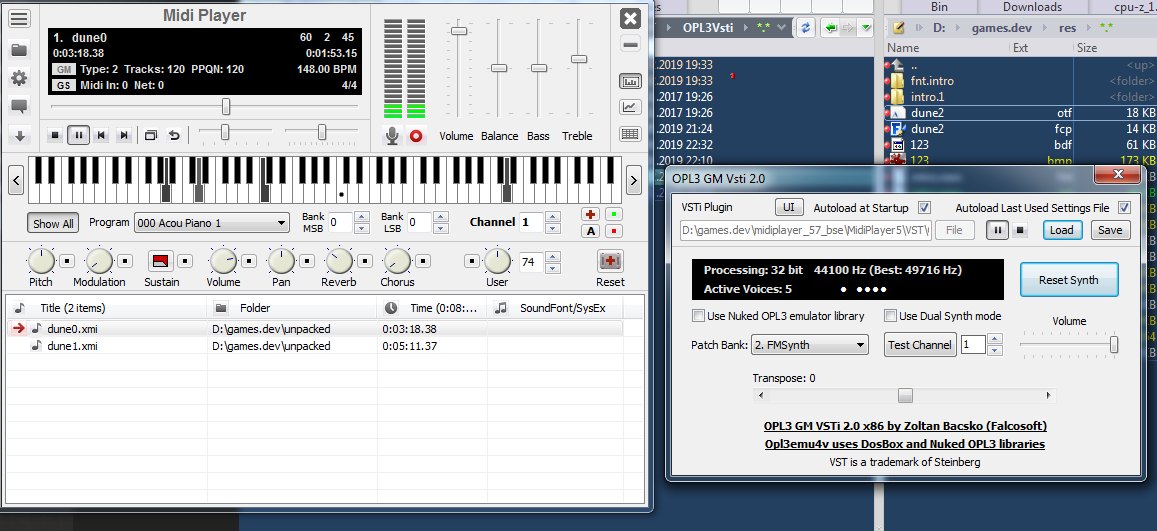Image resolution: width=1157 pixels, height=531 pixels.
Task: Click the UI button in OPL3 window
Action: pyautogui.click(x=789, y=207)
